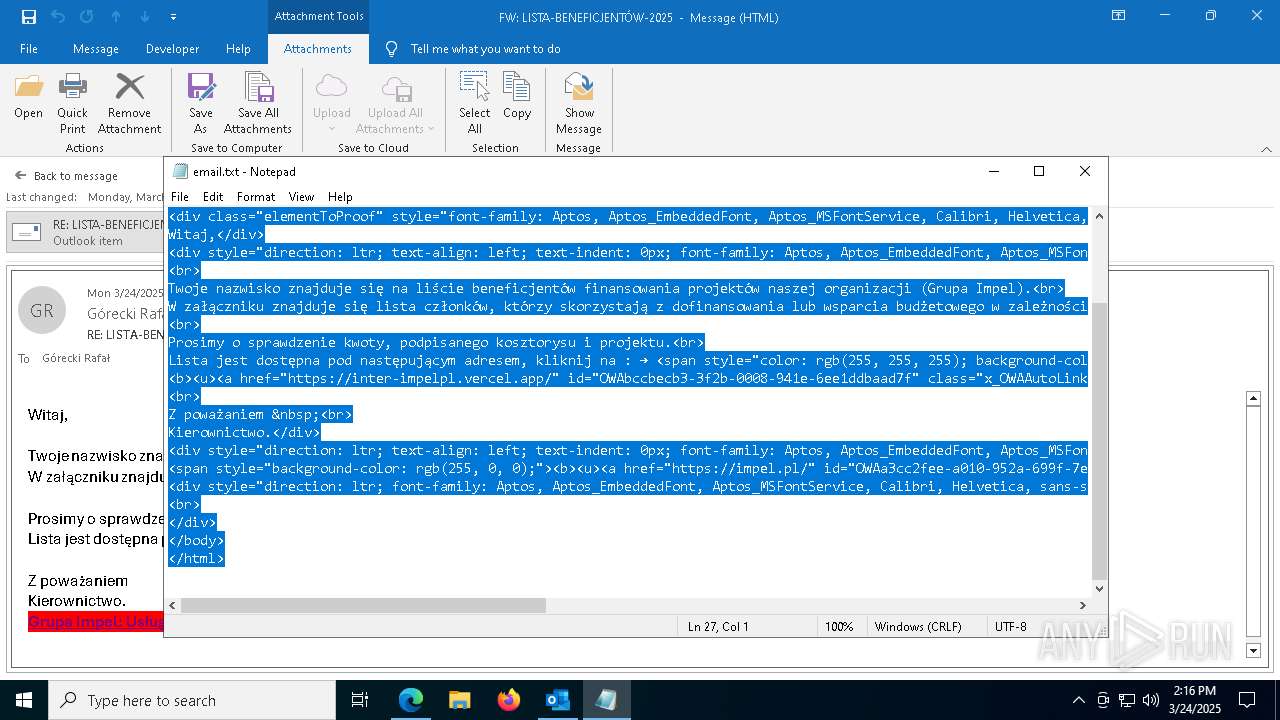The height and width of the screenshot is (720, 1280).
Task: Customize Quick Access Toolbar dropdown
Action: pos(174,17)
